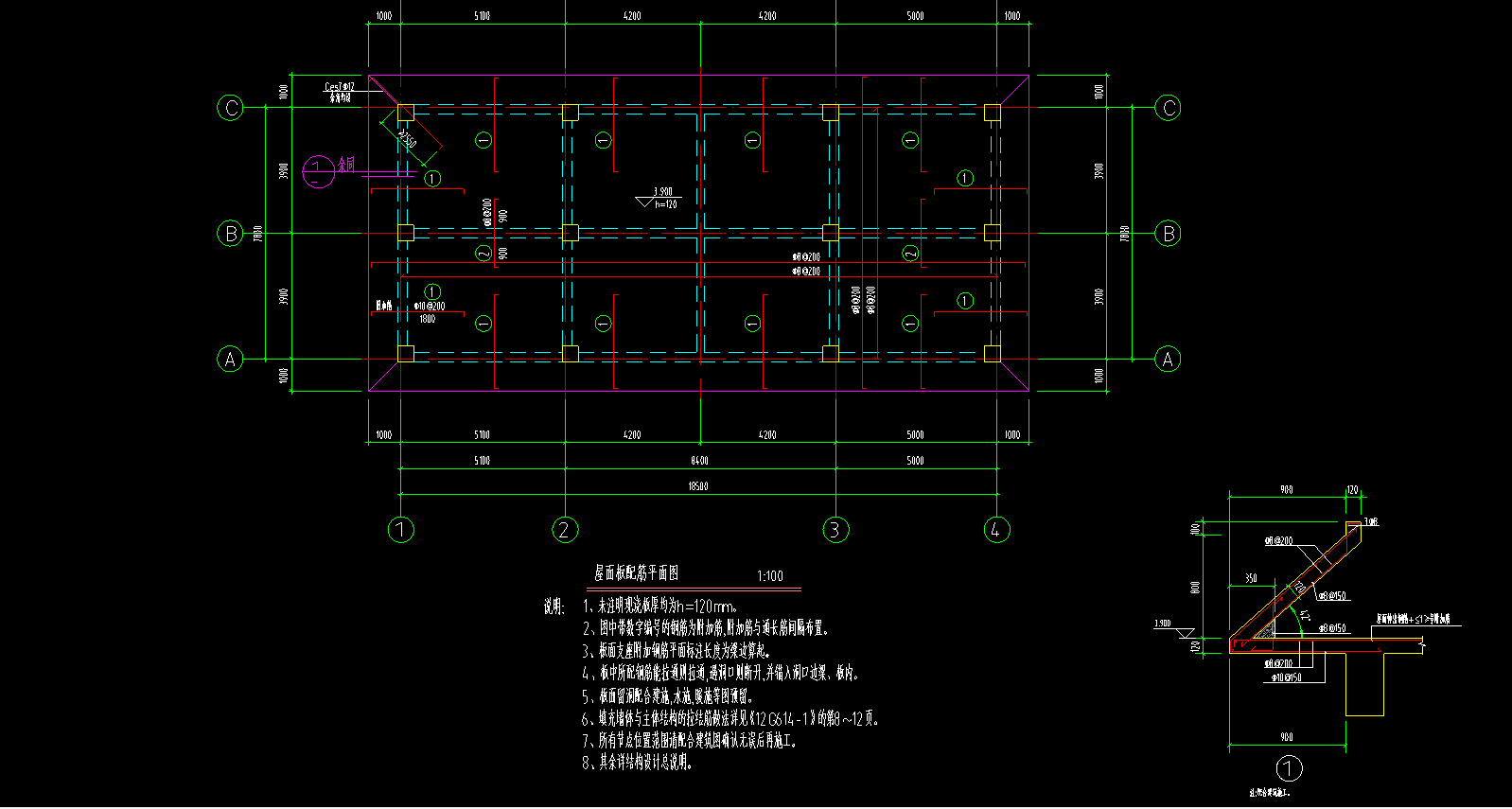
Task: Select the h=120 slab thickness label
Action: click(x=666, y=204)
